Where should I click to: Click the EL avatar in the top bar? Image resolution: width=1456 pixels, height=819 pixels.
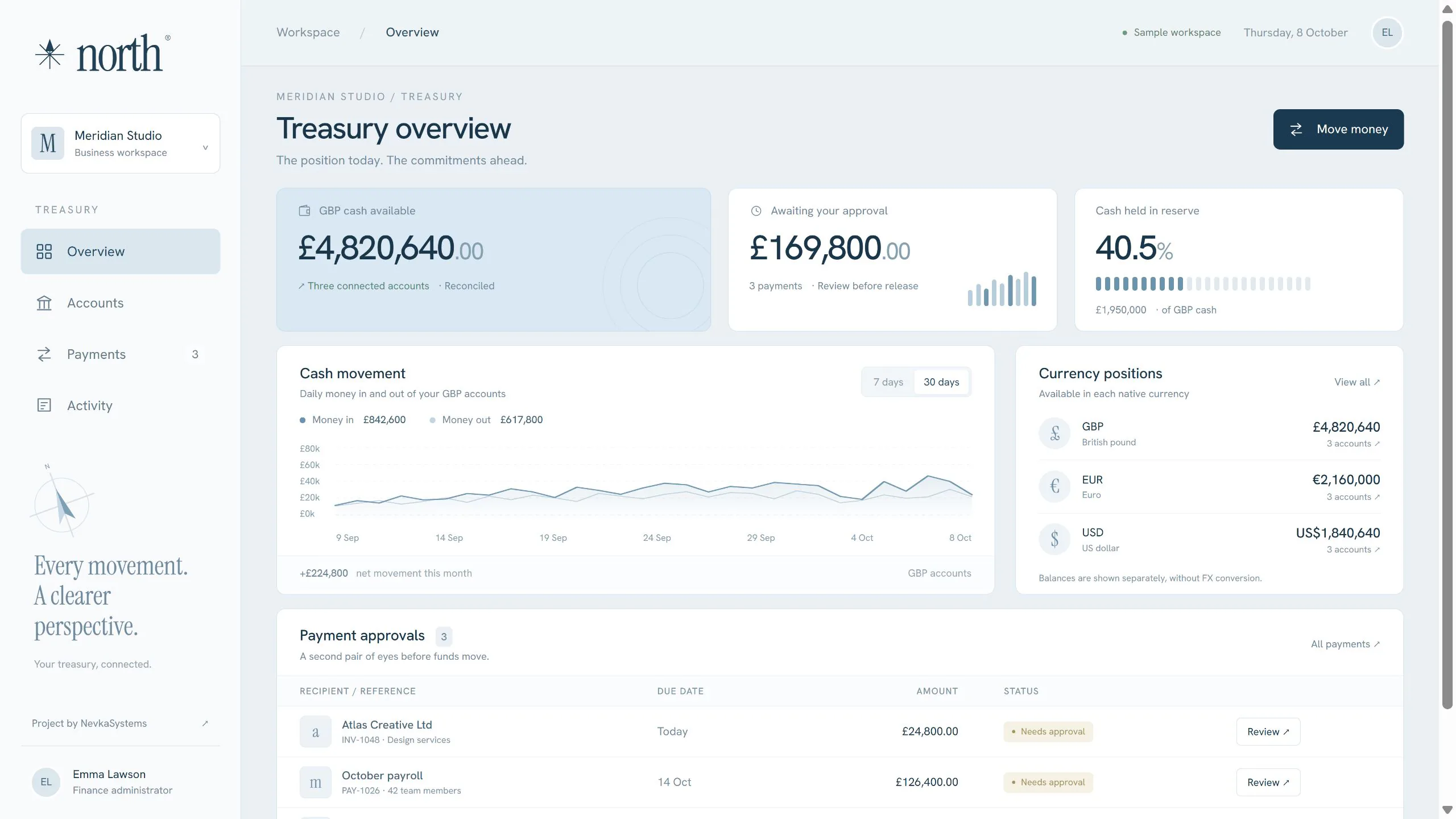pyautogui.click(x=1387, y=32)
